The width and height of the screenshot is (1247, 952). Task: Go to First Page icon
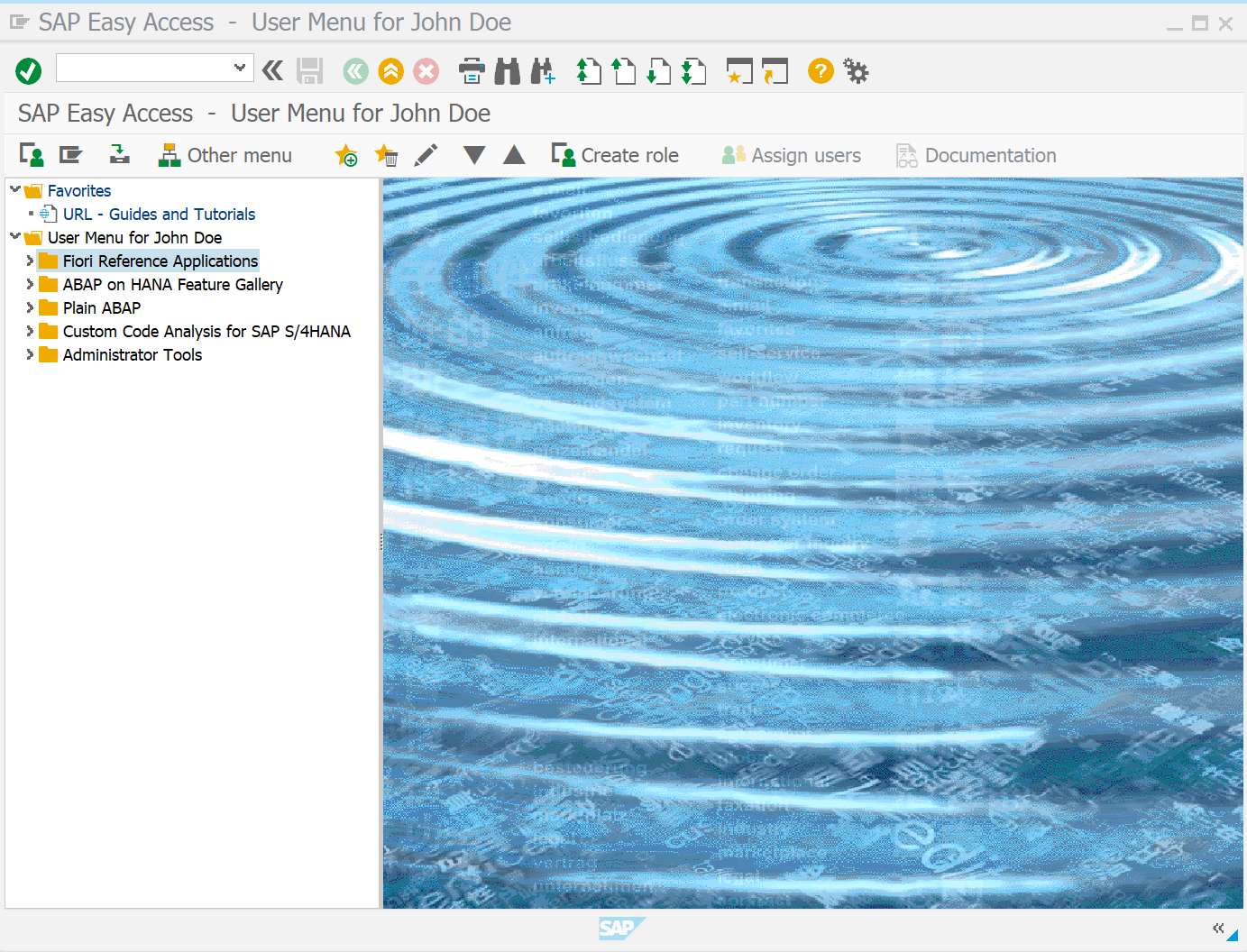point(589,71)
